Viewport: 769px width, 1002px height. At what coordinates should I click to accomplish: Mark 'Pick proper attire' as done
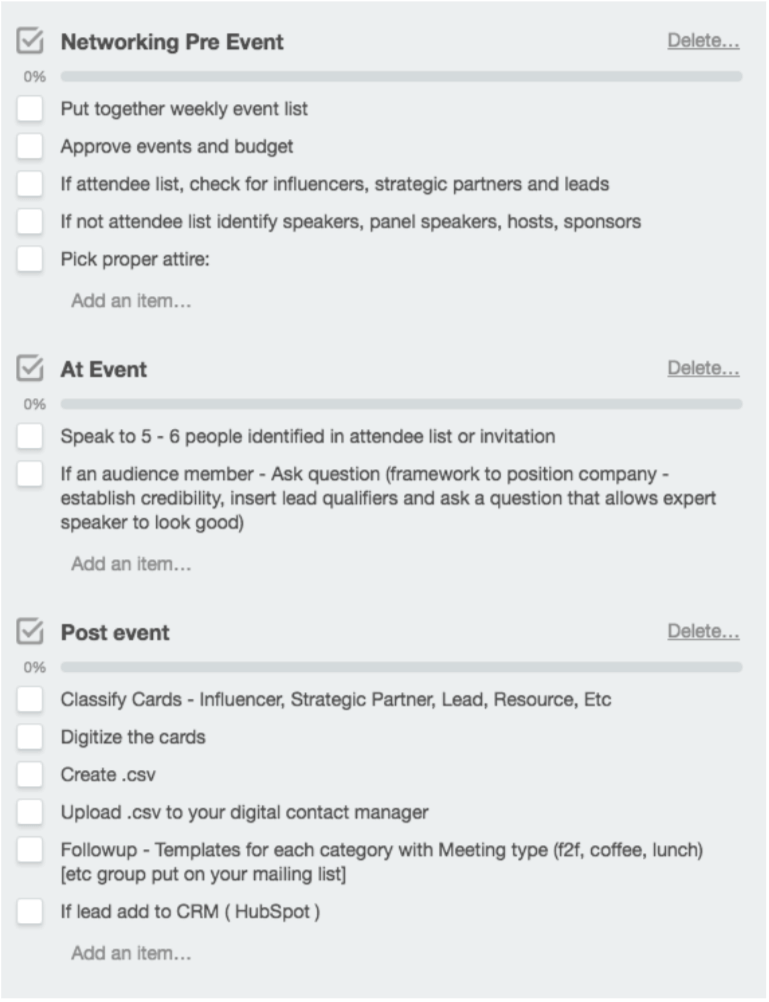30,259
